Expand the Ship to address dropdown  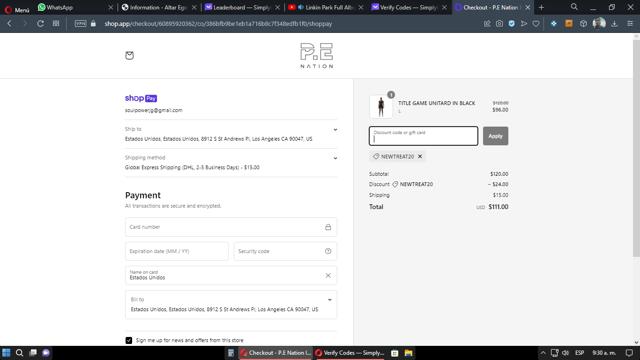[335, 130]
